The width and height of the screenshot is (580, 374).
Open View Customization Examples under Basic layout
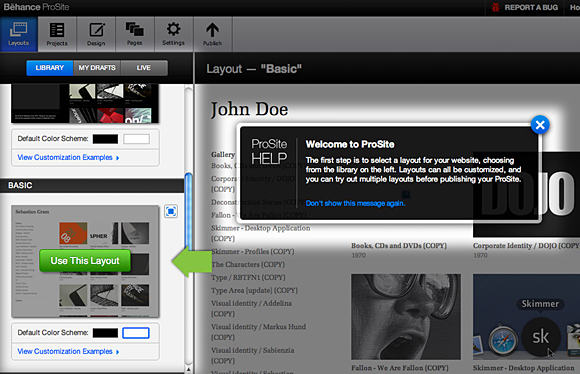point(68,351)
